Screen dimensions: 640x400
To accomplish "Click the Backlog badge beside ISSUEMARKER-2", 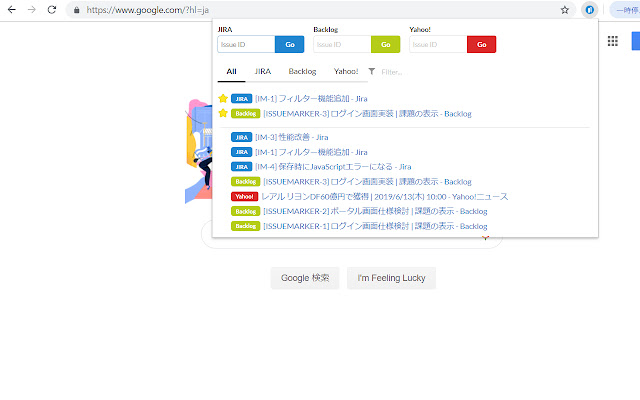I will coord(245,211).
